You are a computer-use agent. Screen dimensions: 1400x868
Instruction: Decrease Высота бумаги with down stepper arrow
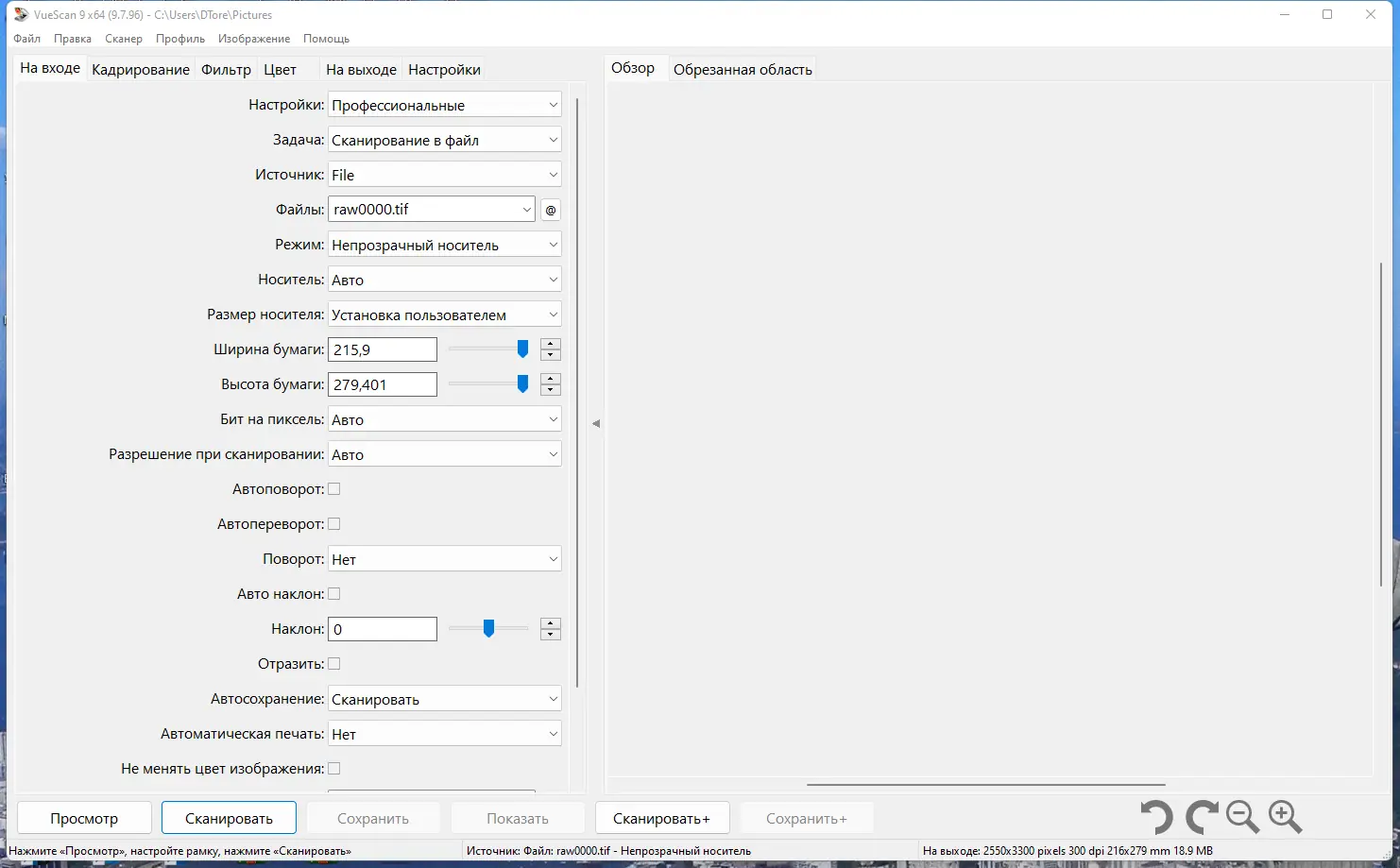[x=551, y=390]
